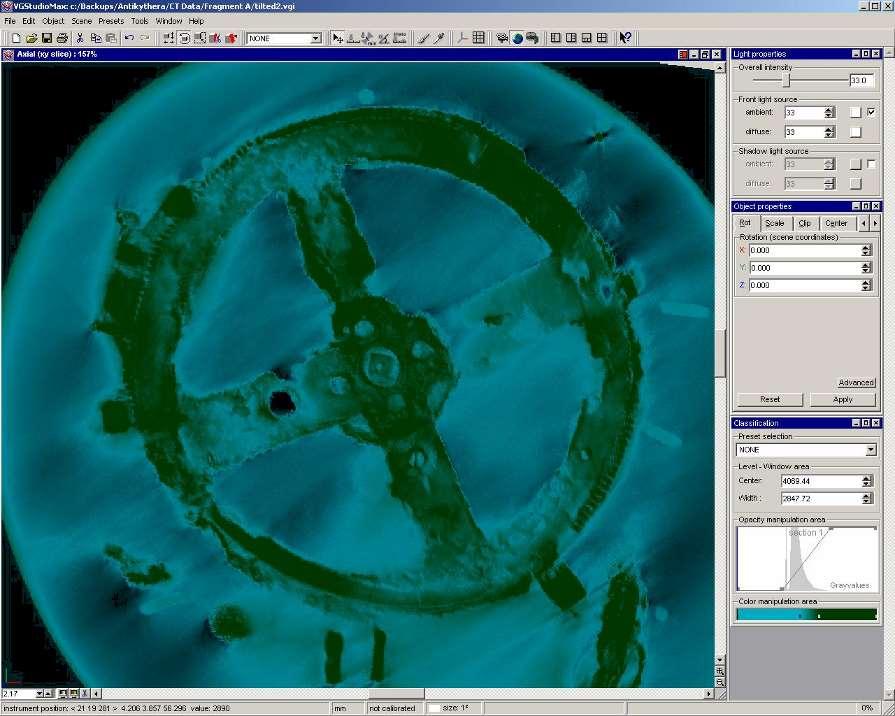Open the Presets menu

click(111, 21)
